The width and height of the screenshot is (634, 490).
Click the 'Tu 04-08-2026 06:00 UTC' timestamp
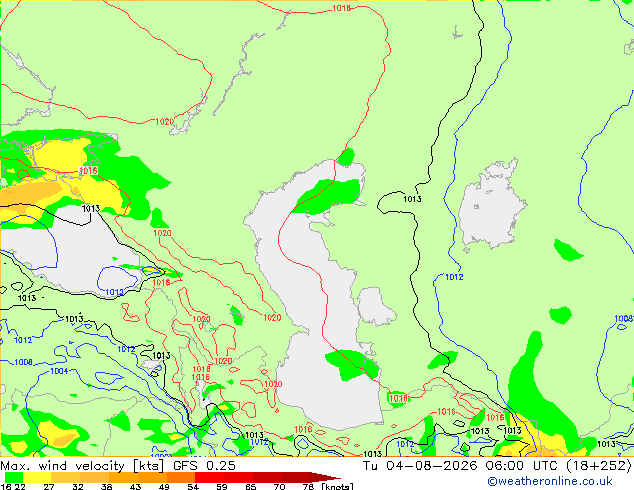tap(461, 466)
